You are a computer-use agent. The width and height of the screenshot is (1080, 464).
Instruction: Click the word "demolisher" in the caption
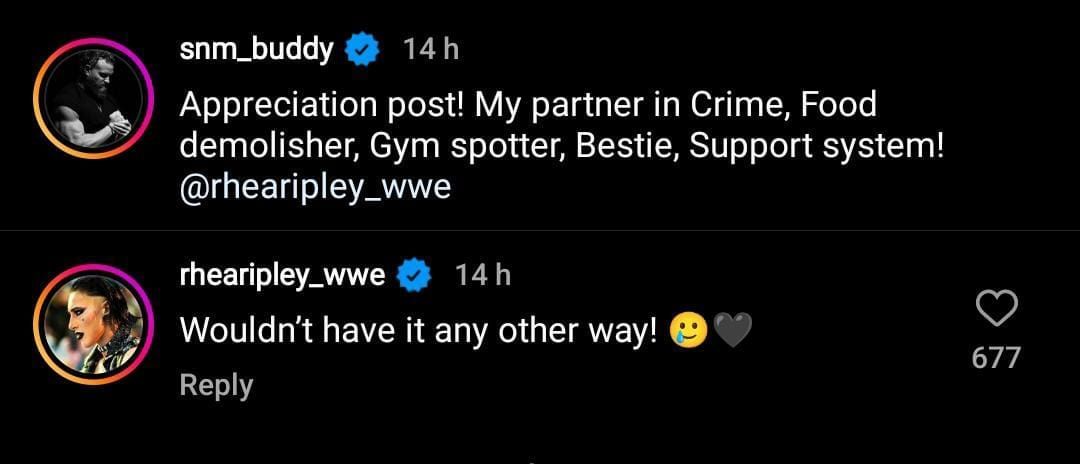click(265, 146)
